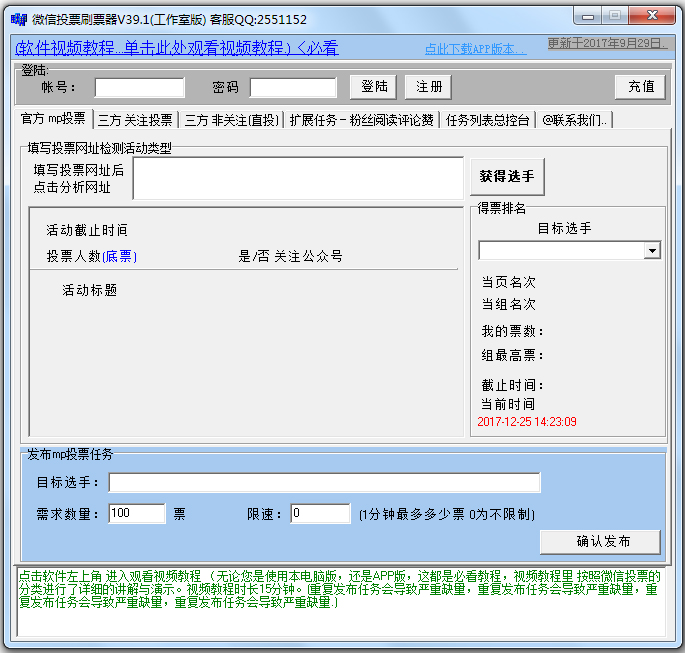This screenshot has height=653, width=685.
Task: Click the blue (底票) label
Action: (119, 256)
